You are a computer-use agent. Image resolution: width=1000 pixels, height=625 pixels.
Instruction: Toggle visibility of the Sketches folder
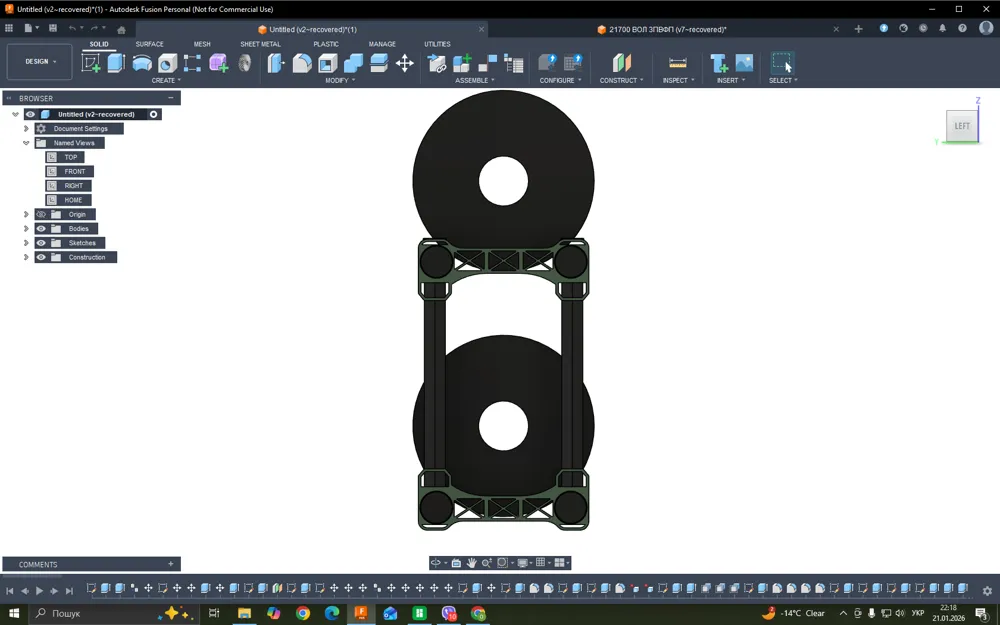(41, 243)
